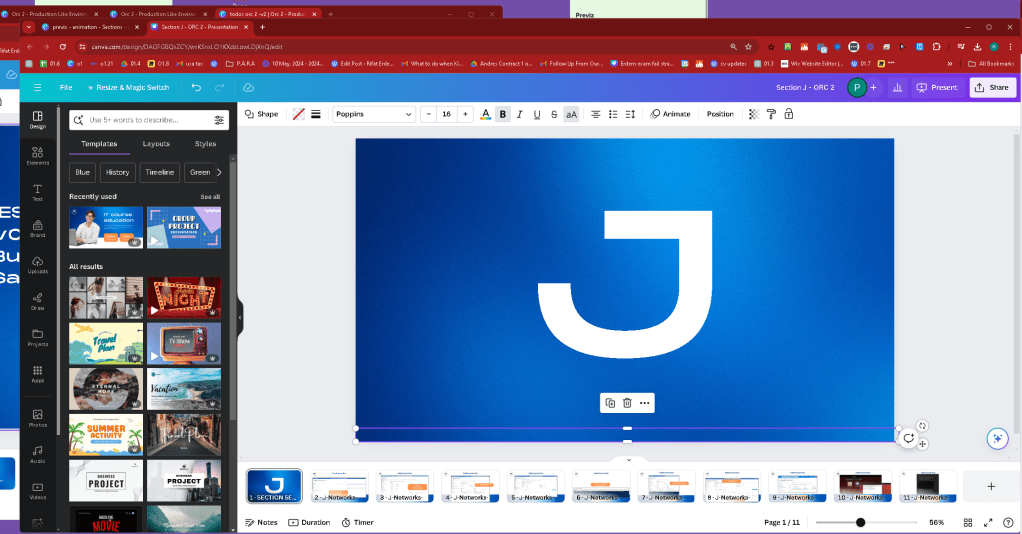Open the Photos panel in sidebar

coord(38,418)
